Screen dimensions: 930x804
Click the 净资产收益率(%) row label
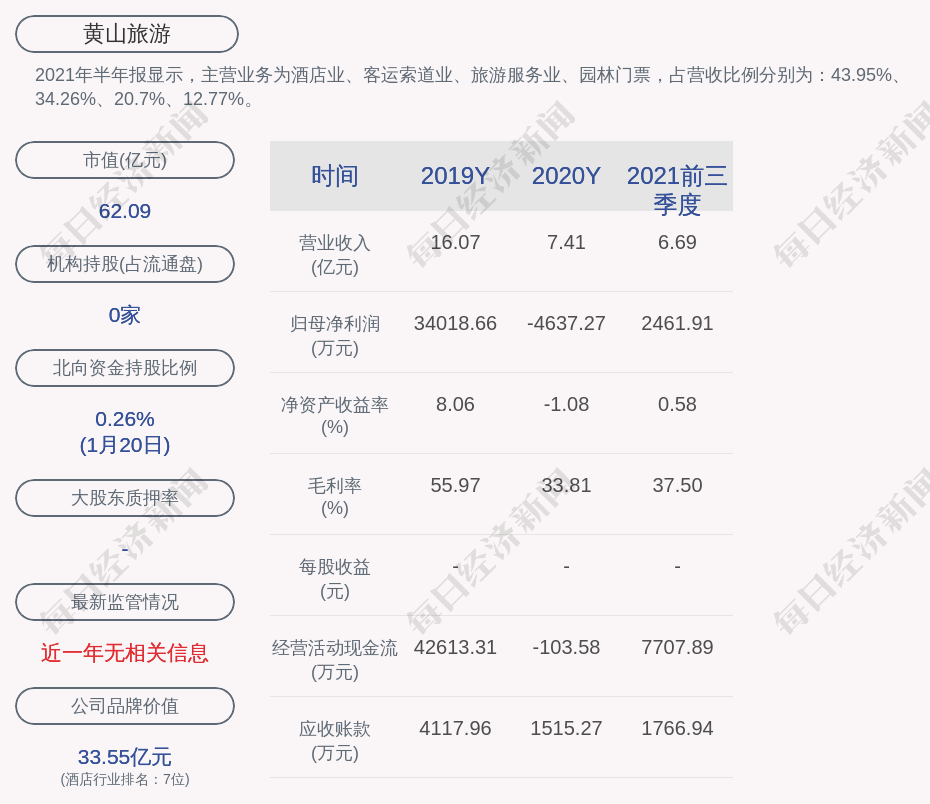coord(335,416)
